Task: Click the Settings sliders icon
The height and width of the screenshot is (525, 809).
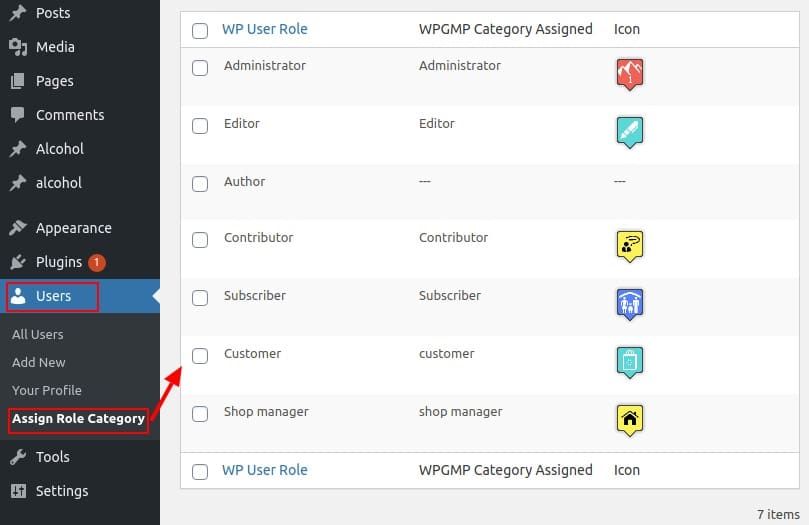Action: tap(18, 491)
